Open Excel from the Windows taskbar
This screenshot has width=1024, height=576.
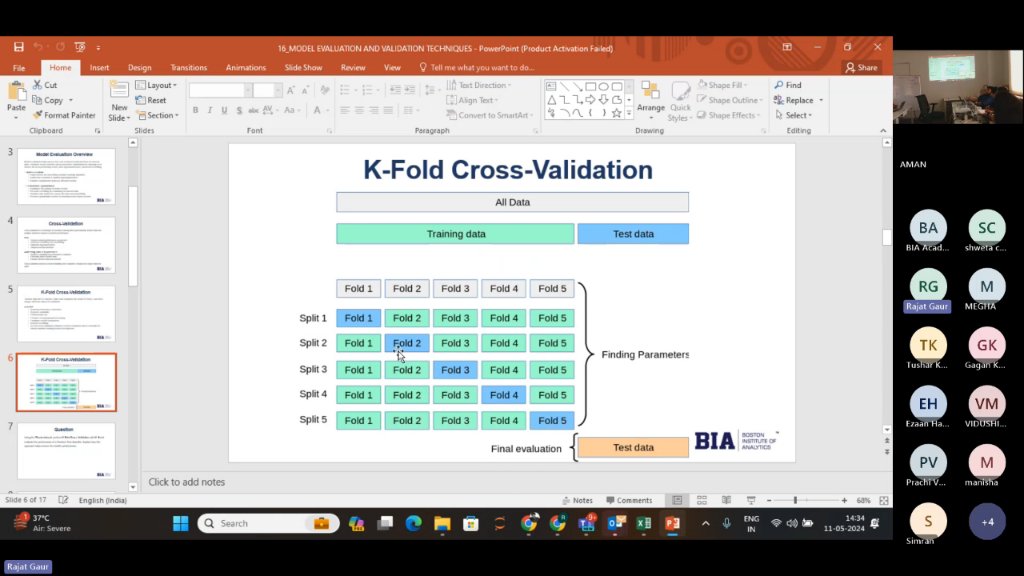644,523
